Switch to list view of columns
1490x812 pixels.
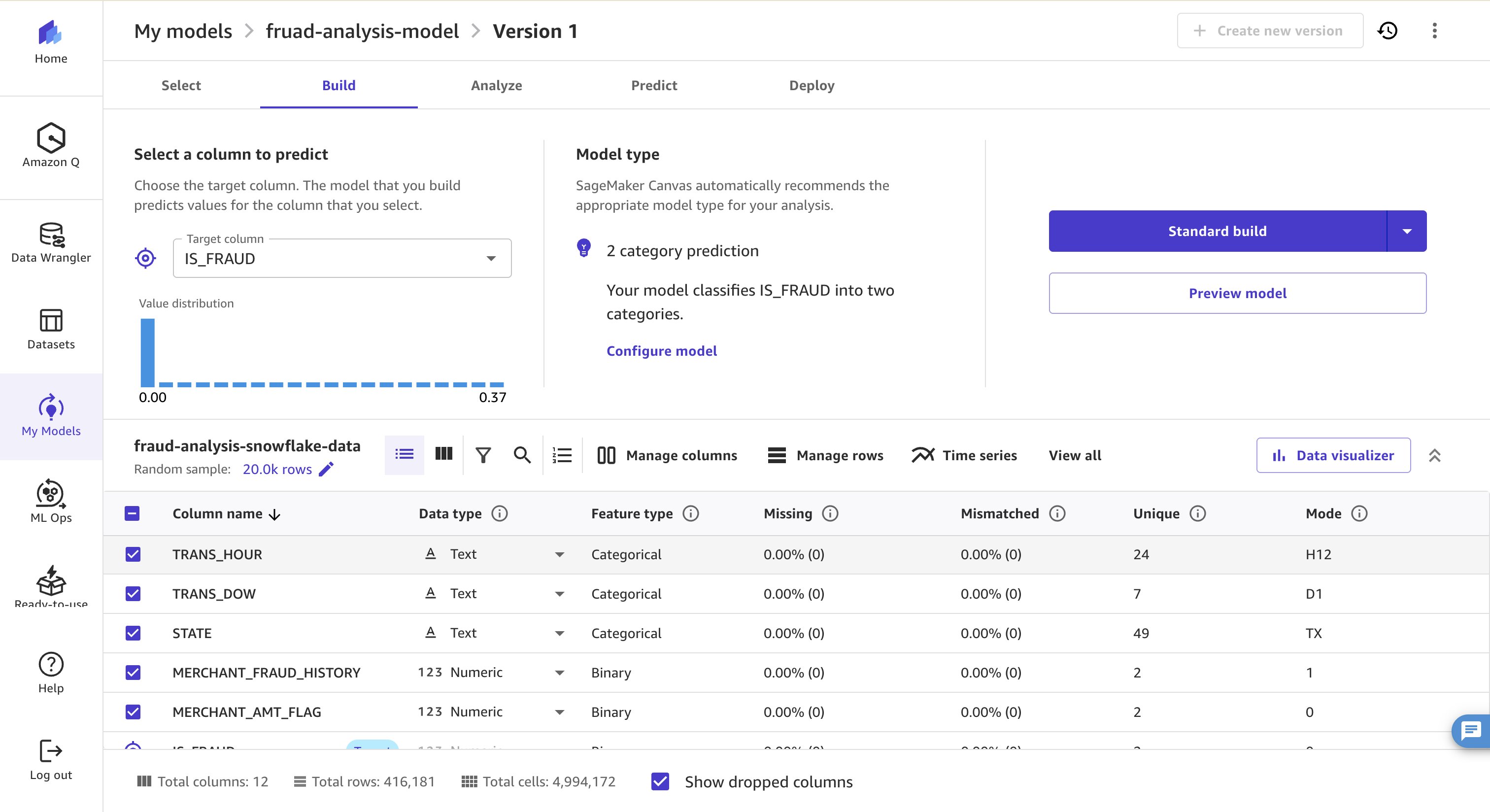pyautogui.click(x=404, y=455)
